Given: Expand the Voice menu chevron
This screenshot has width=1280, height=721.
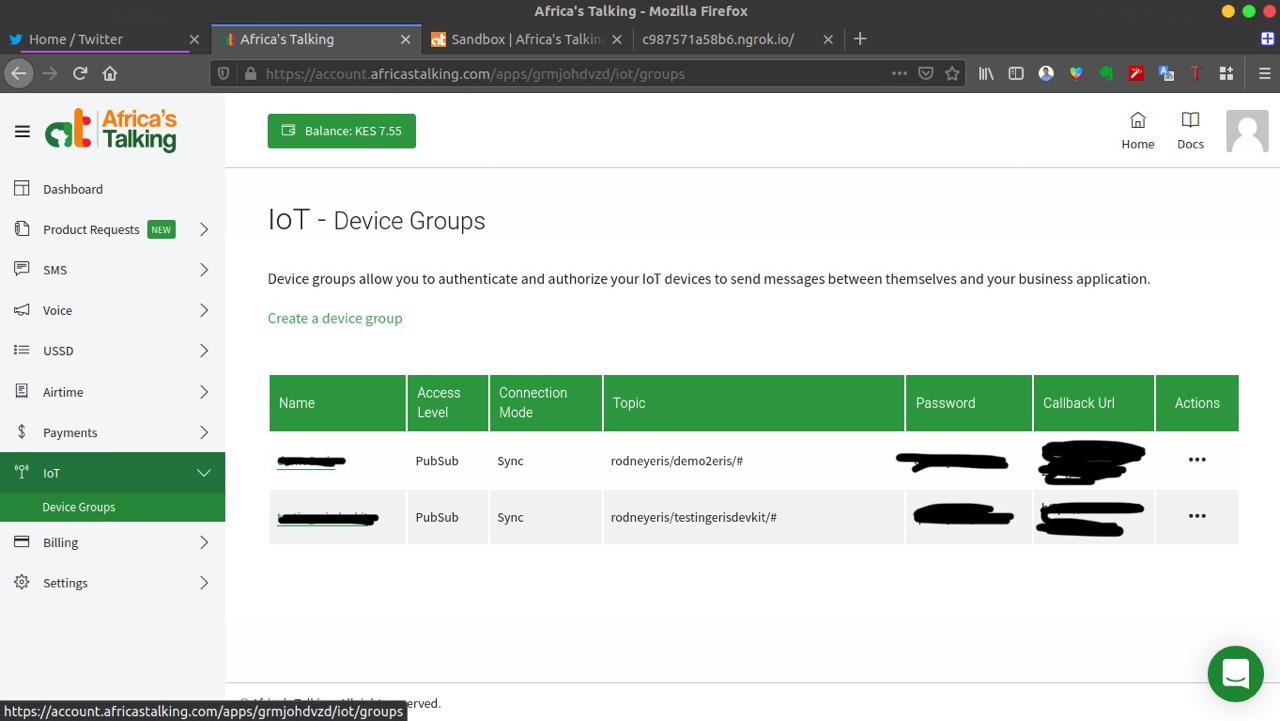Looking at the screenshot, I should [x=204, y=310].
